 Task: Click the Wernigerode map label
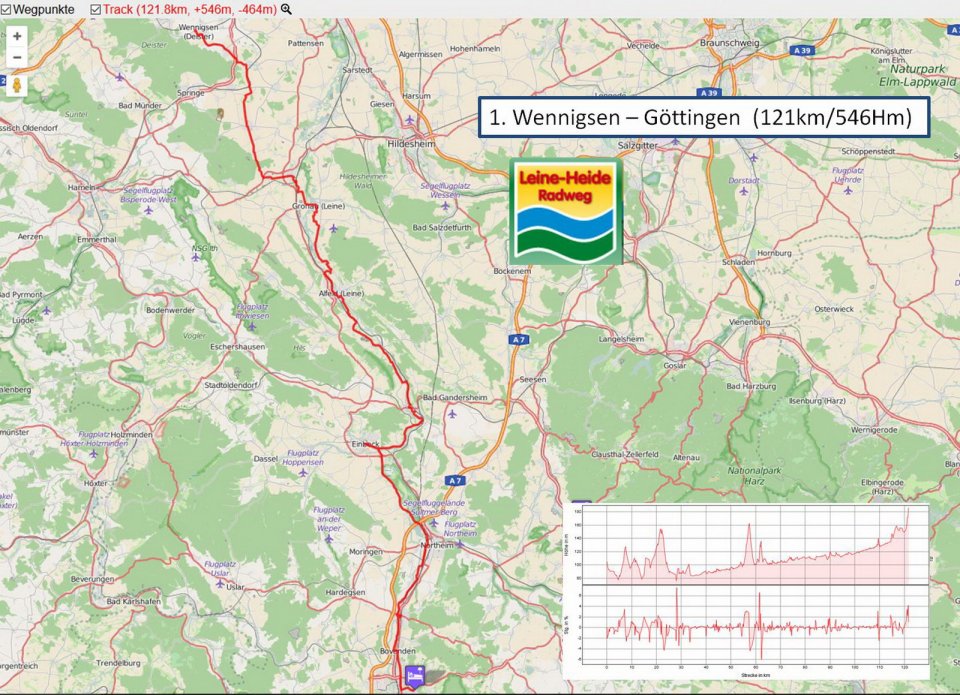click(874, 430)
